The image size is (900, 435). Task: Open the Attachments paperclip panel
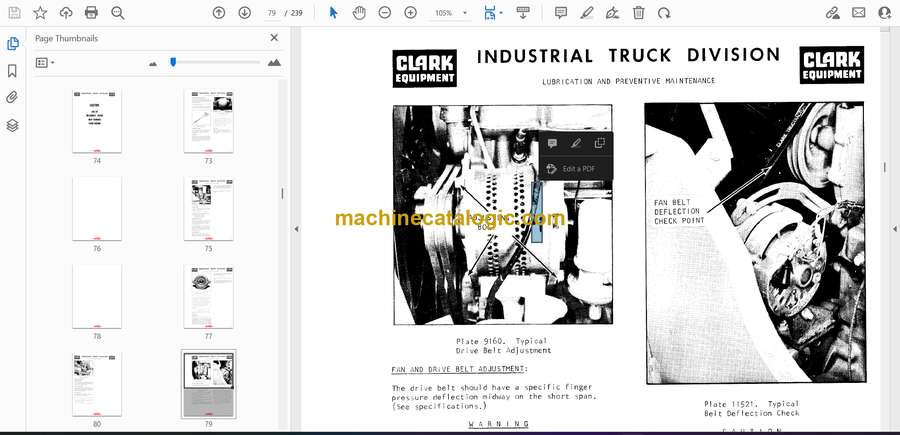tap(12, 98)
